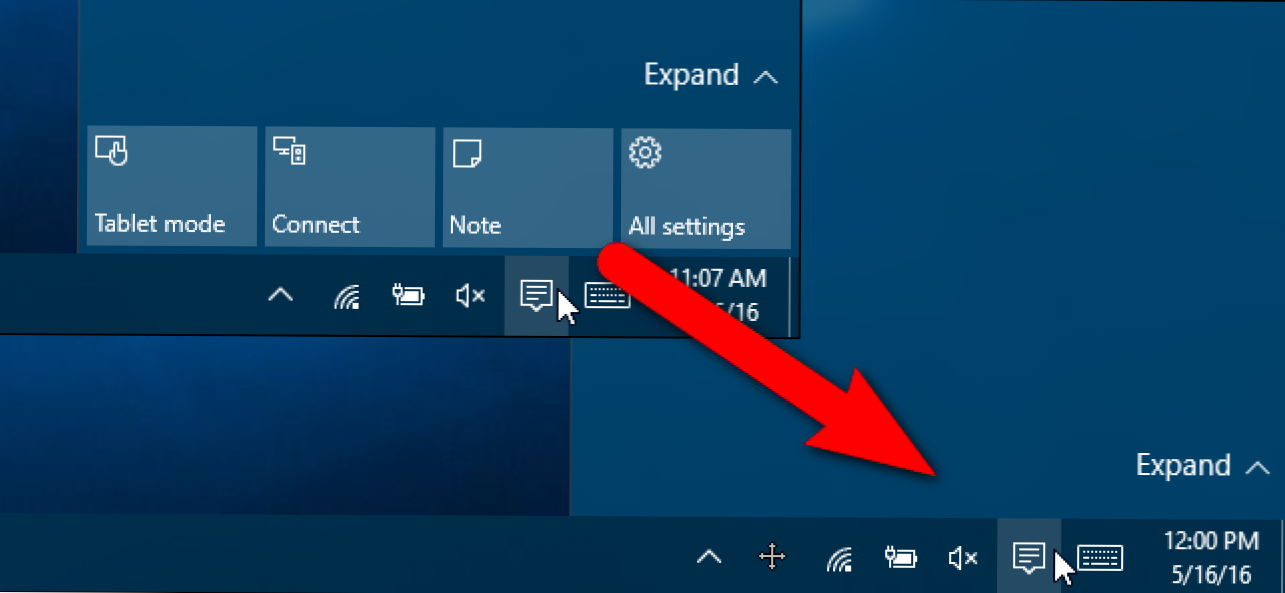Unmute the speaker icon in 12:00 PM taskbar

(962, 558)
